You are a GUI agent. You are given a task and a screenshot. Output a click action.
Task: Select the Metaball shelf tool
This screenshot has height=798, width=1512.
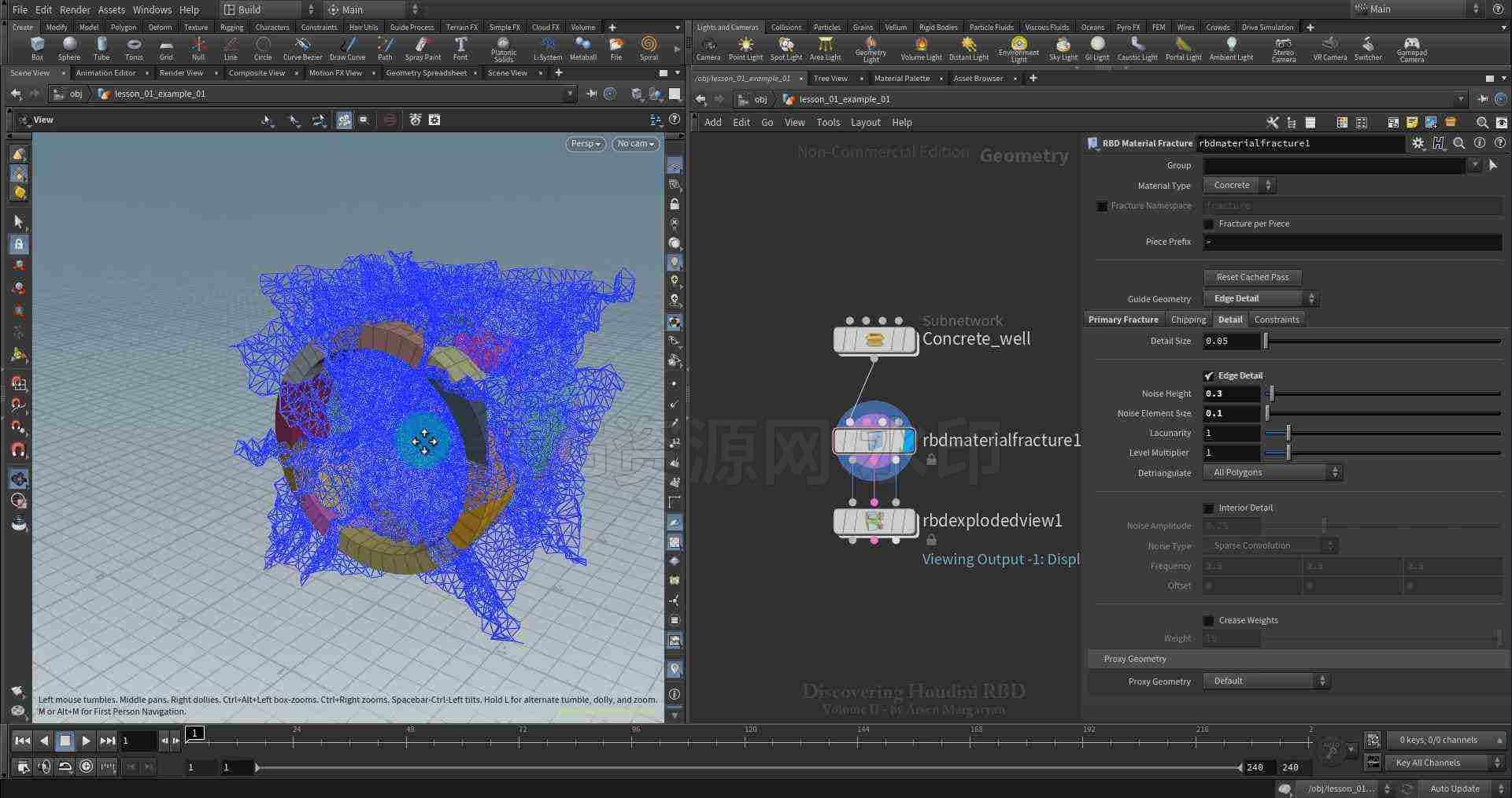582,48
